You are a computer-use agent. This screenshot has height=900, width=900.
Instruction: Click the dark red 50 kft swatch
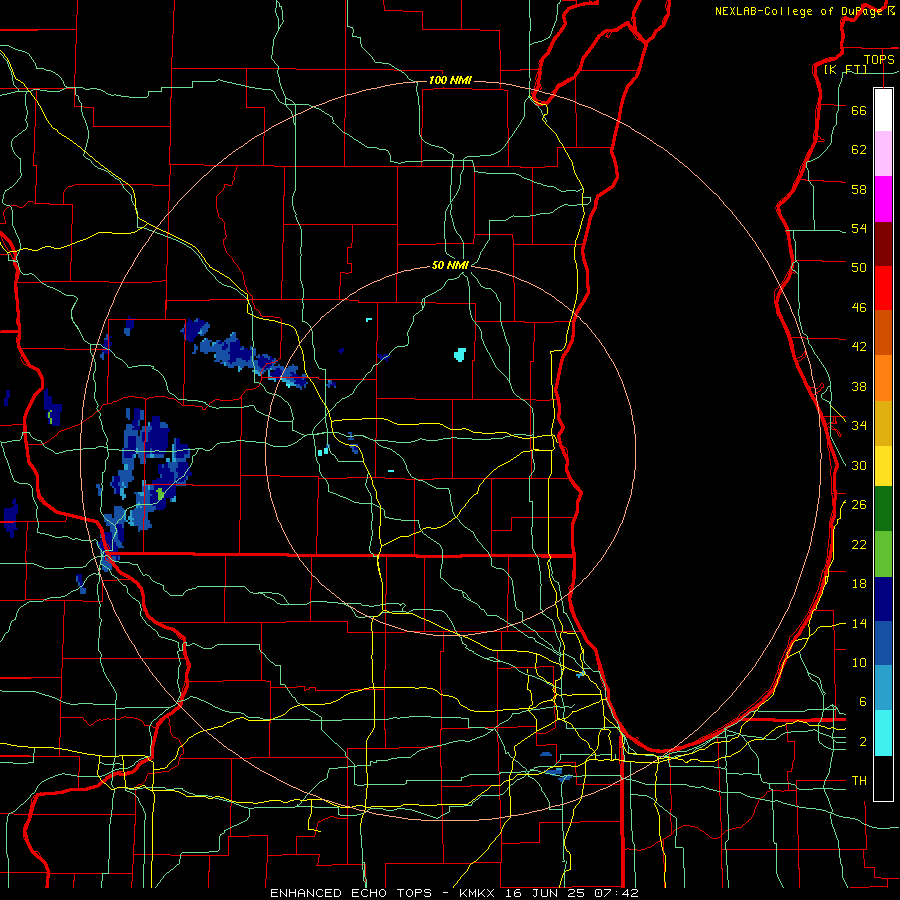(883, 243)
